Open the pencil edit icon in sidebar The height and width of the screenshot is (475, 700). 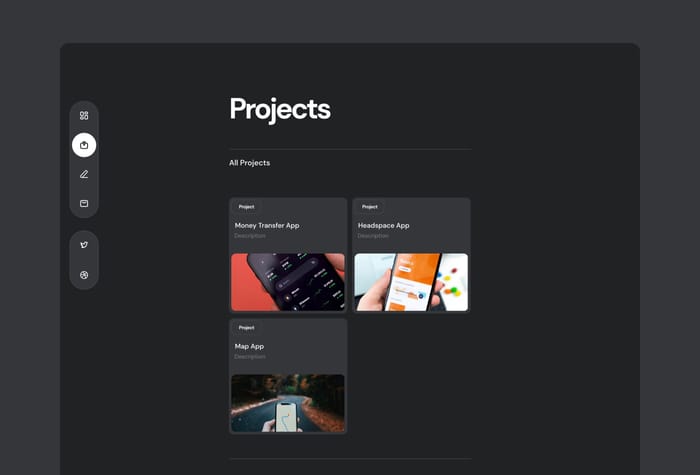[84, 174]
